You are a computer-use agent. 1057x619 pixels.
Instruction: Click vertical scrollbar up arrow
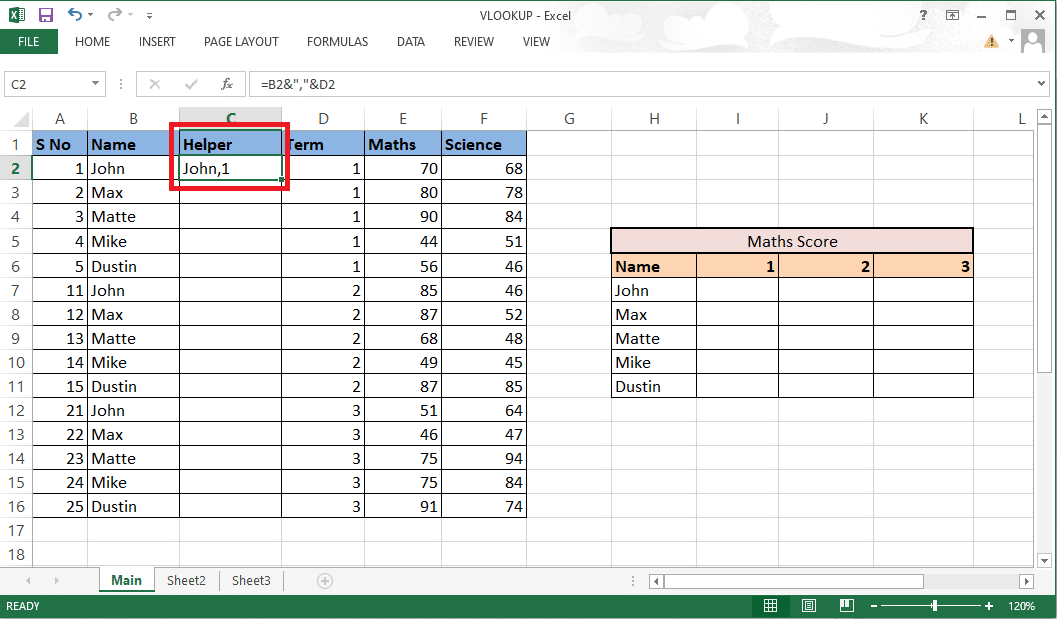pyautogui.click(x=1044, y=117)
